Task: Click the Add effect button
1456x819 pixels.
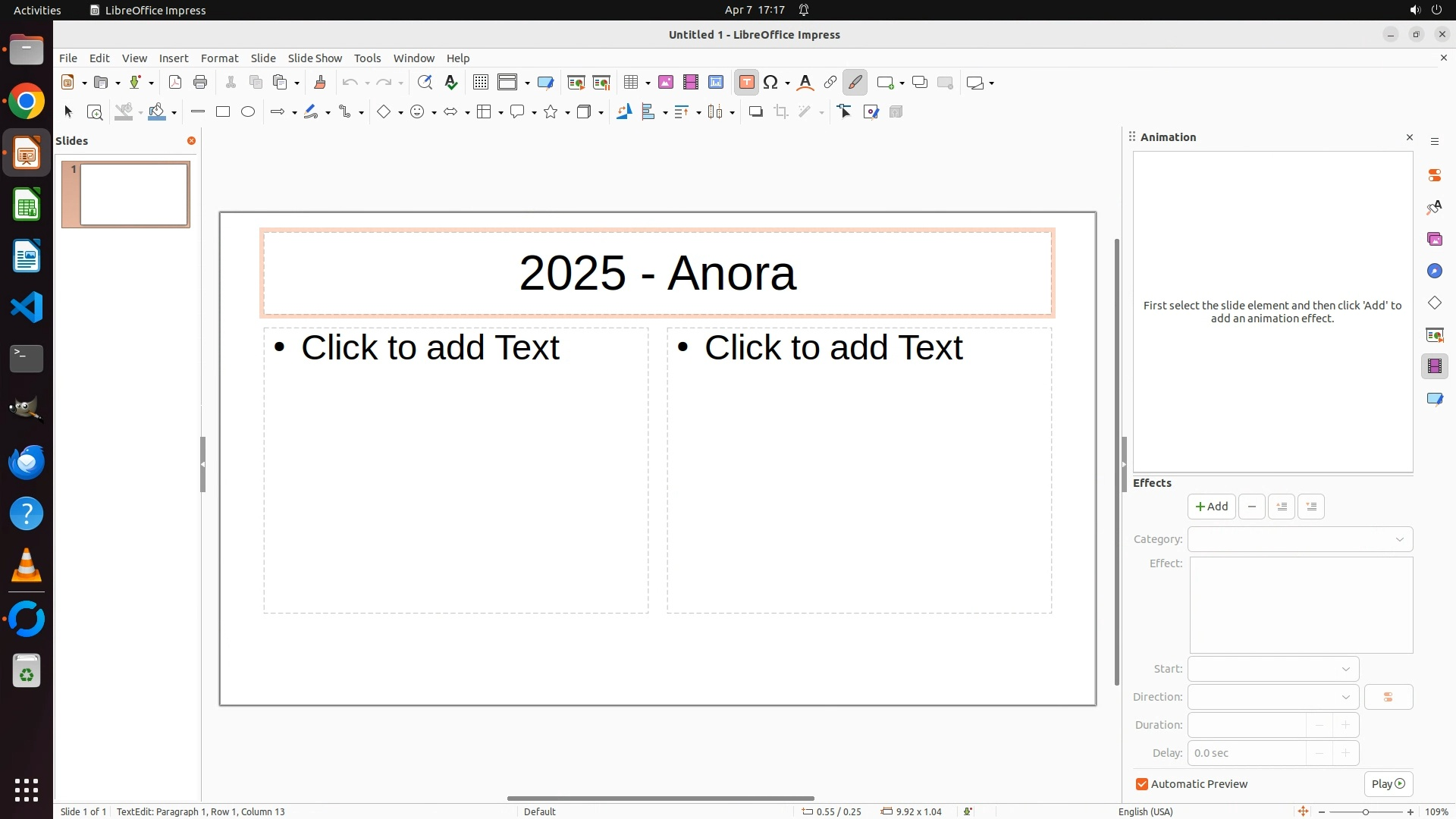Action: pyautogui.click(x=1211, y=507)
